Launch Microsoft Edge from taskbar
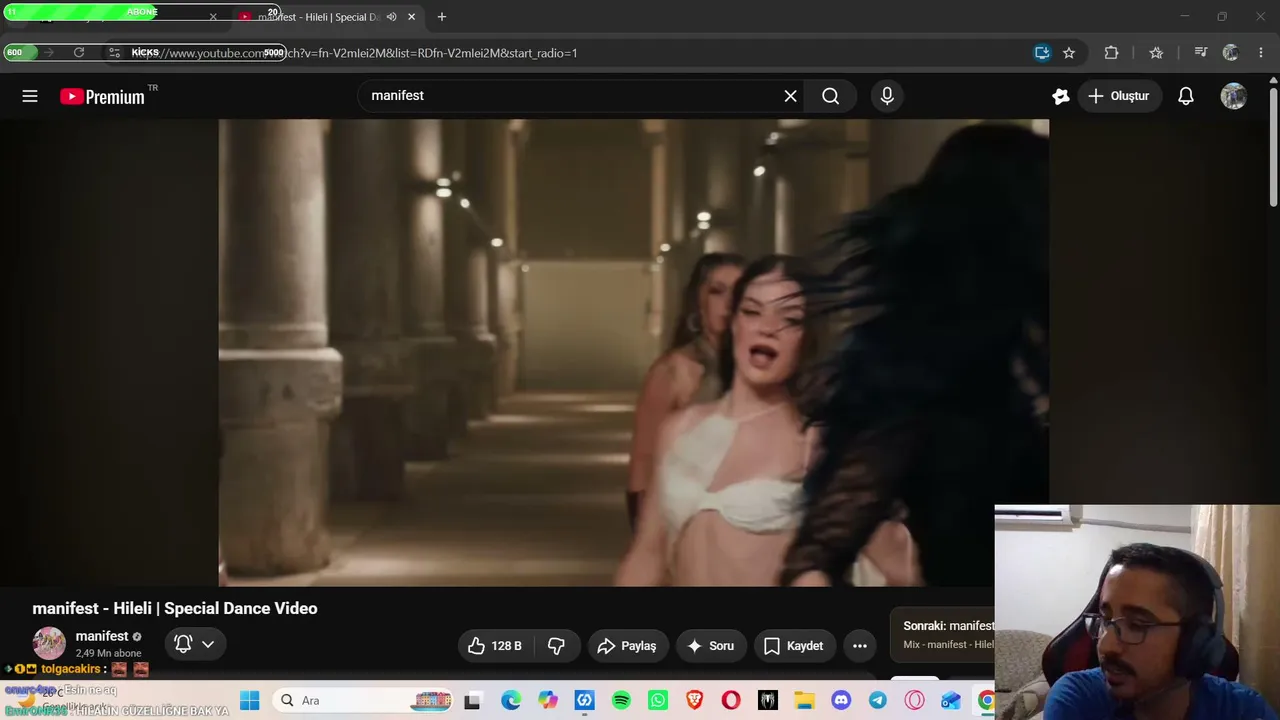 [x=511, y=701]
